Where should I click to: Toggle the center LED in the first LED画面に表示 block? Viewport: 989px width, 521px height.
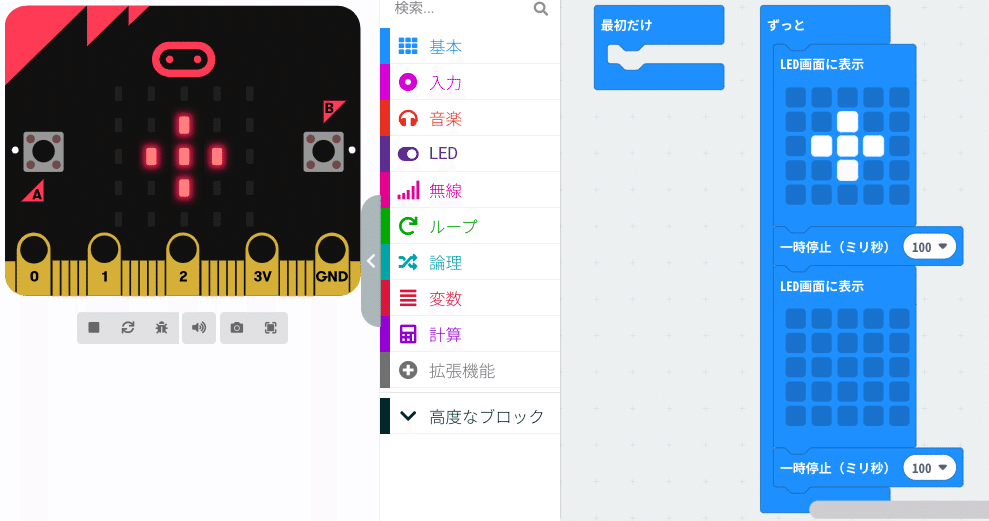coord(847,146)
